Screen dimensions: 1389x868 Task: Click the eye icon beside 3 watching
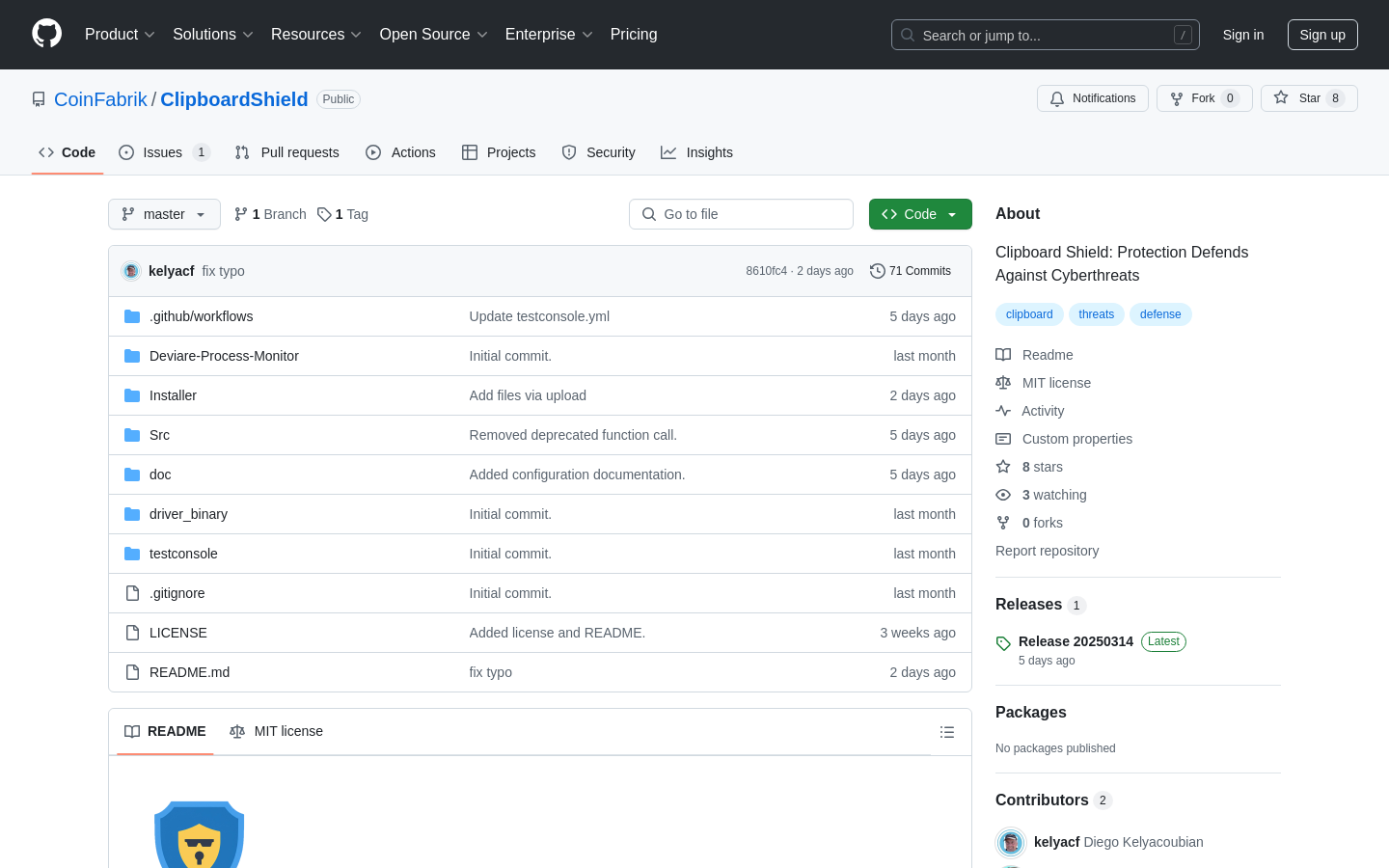point(1003,495)
